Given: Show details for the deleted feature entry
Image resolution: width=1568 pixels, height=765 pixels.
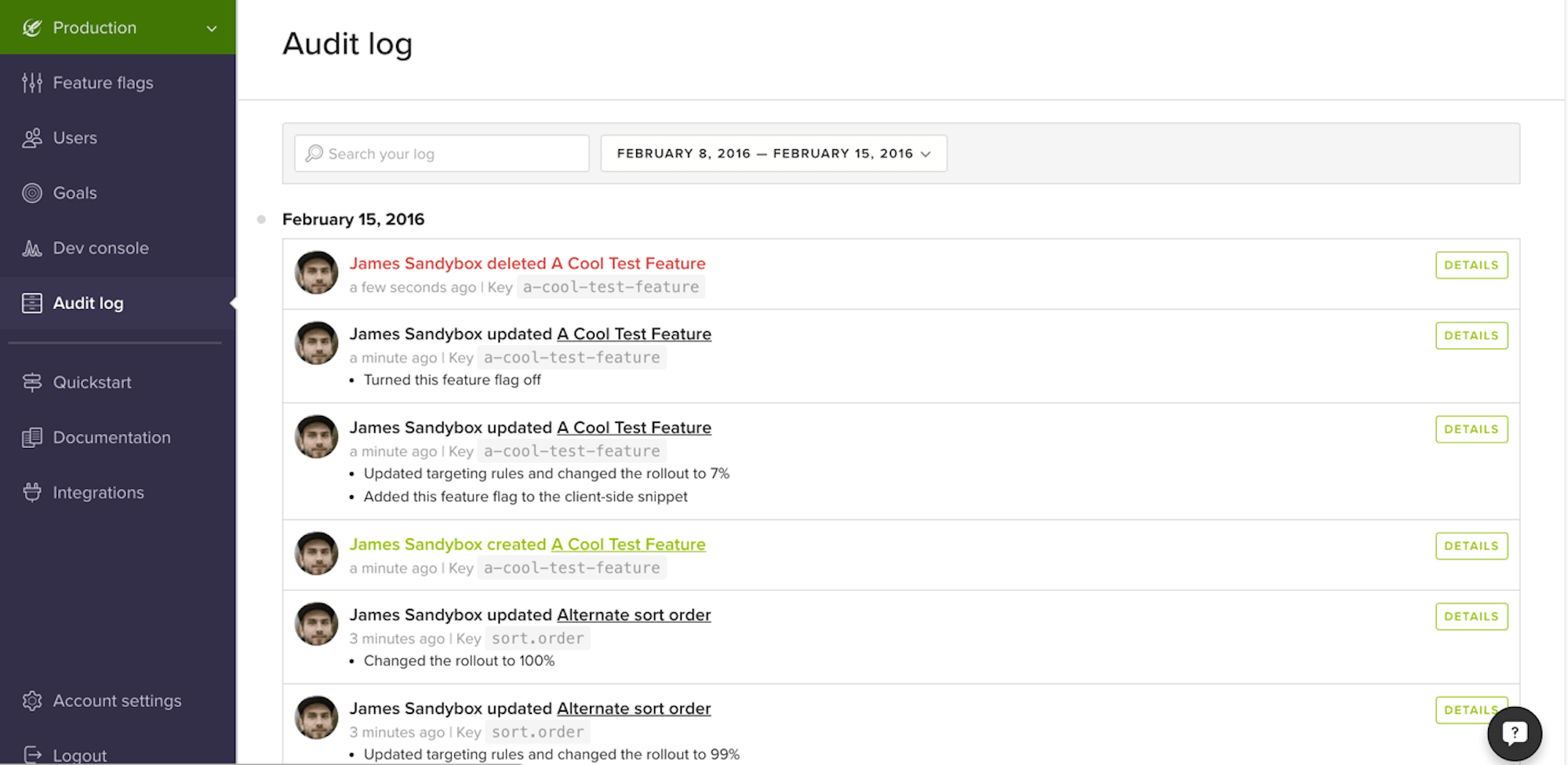Looking at the screenshot, I should pos(1472,265).
